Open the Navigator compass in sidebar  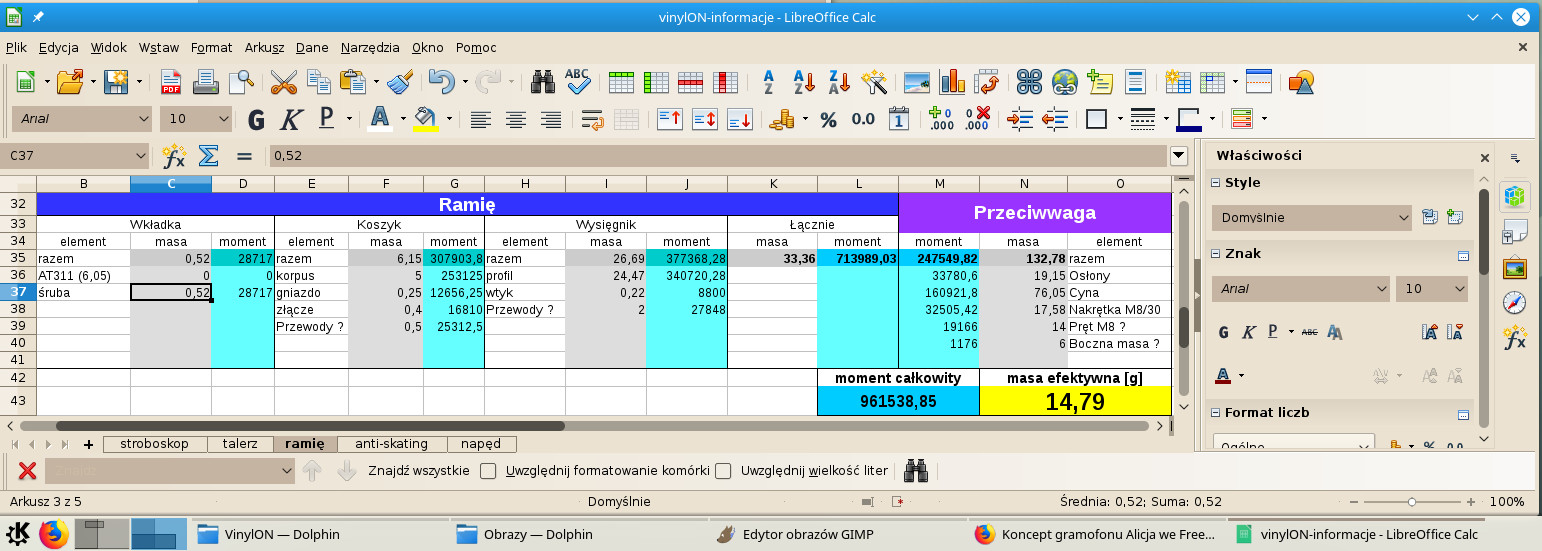tap(1514, 303)
